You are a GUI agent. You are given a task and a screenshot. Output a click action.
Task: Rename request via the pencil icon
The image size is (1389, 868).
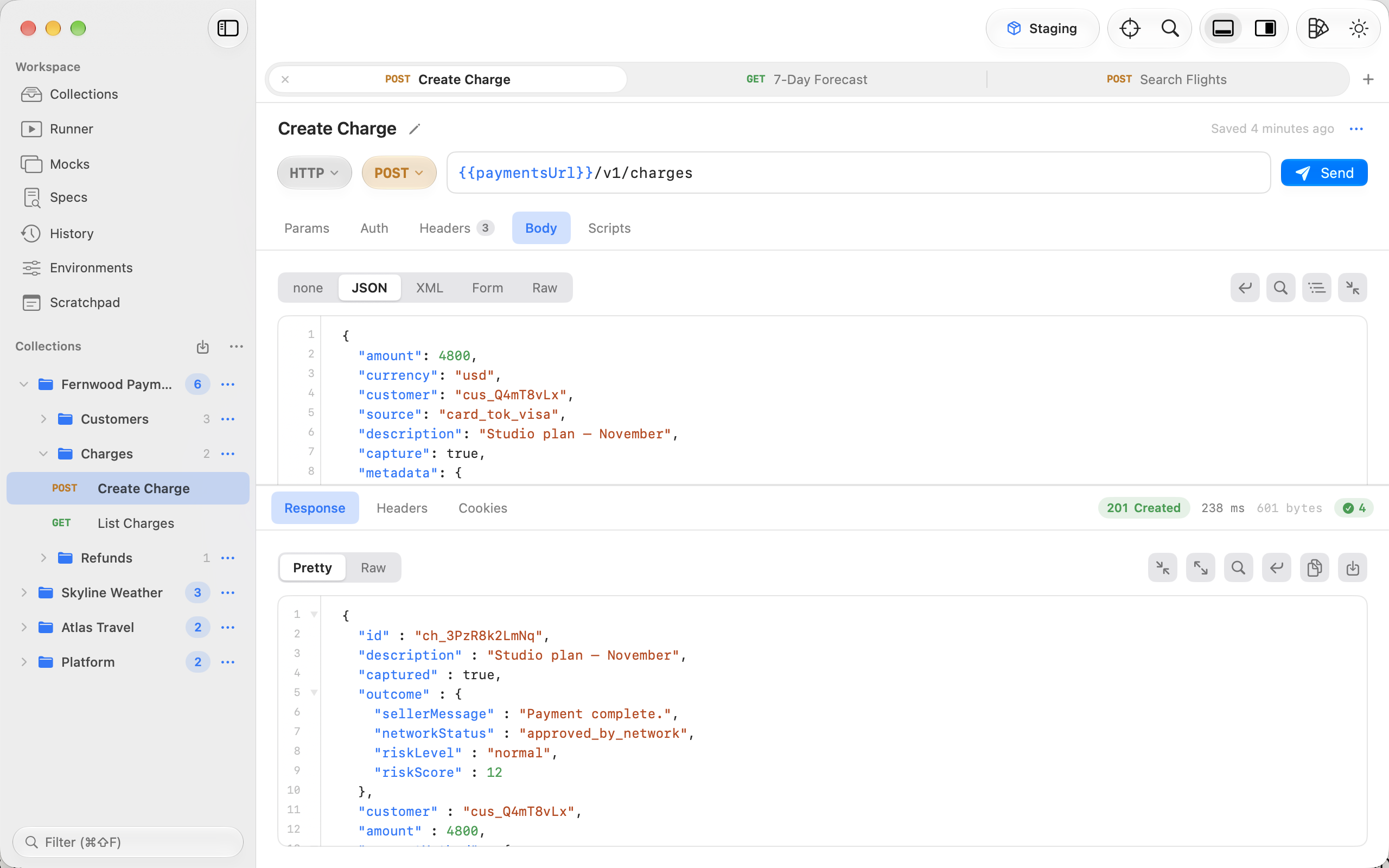[x=415, y=129]
